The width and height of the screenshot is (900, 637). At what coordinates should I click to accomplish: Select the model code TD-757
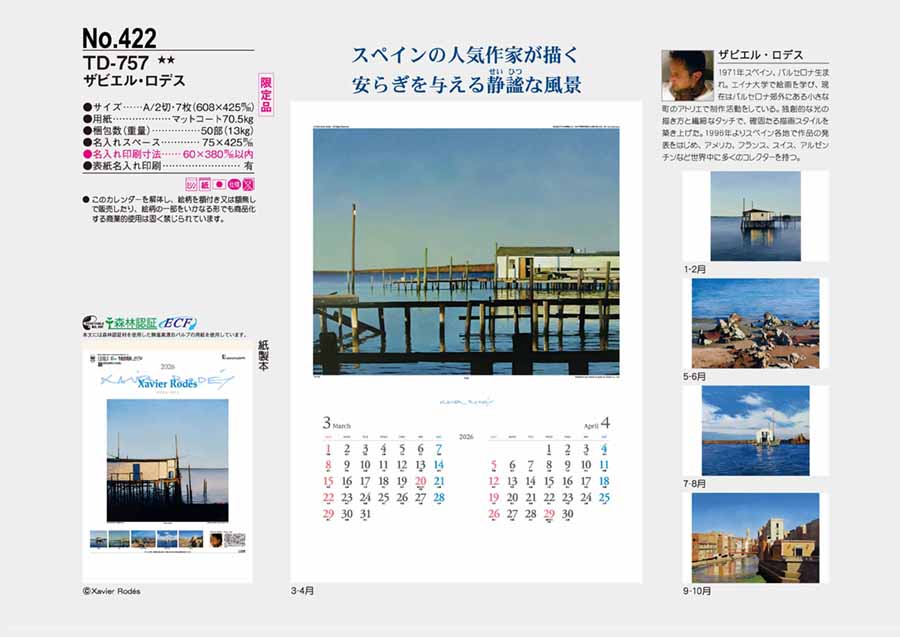(x=116, y=63)
